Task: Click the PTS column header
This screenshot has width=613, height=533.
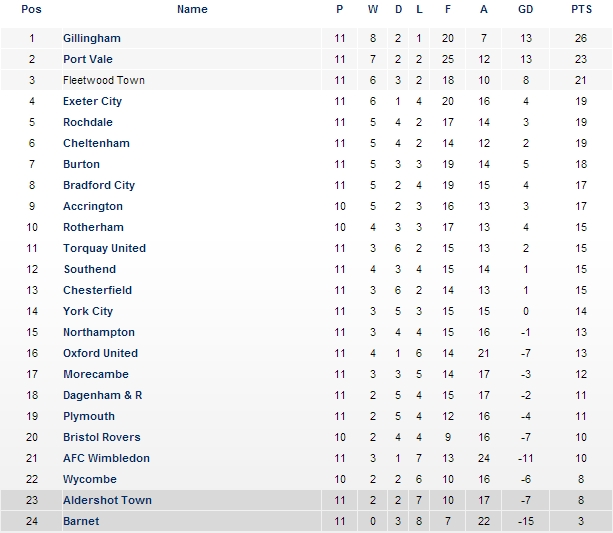Action: (x=581, y=9)
